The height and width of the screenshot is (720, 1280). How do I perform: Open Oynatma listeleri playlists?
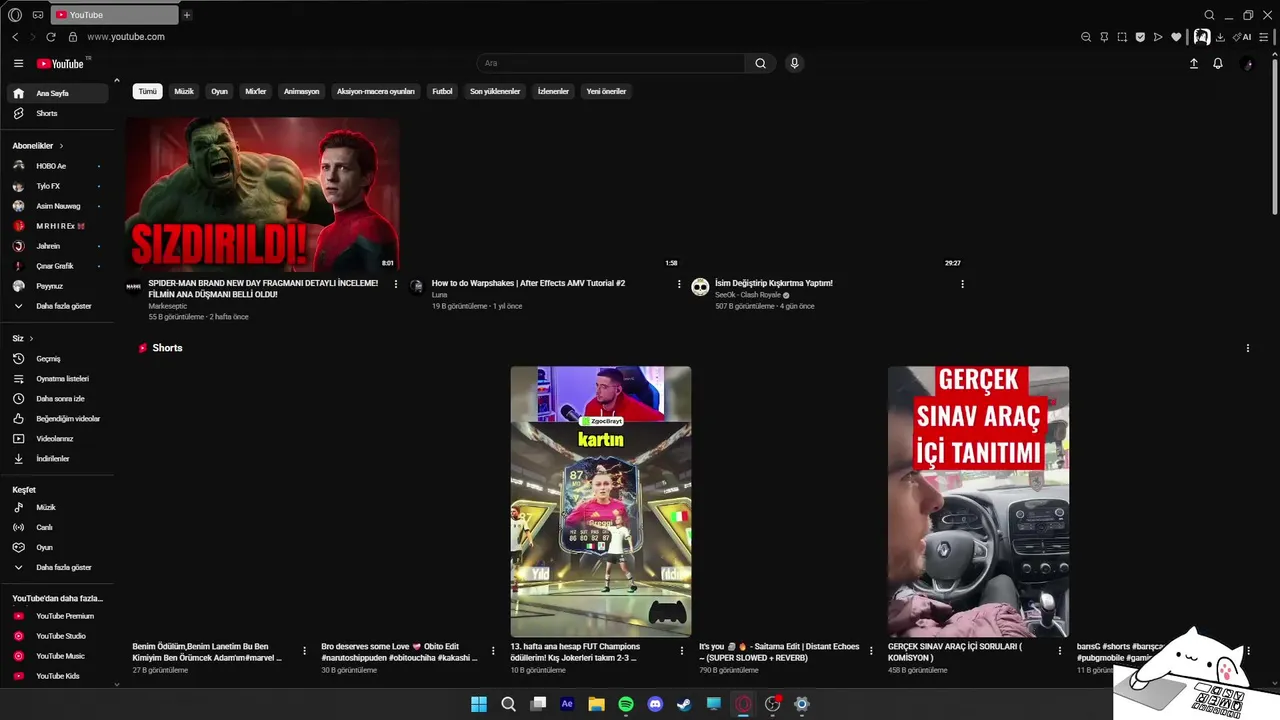tap(58, 378)
